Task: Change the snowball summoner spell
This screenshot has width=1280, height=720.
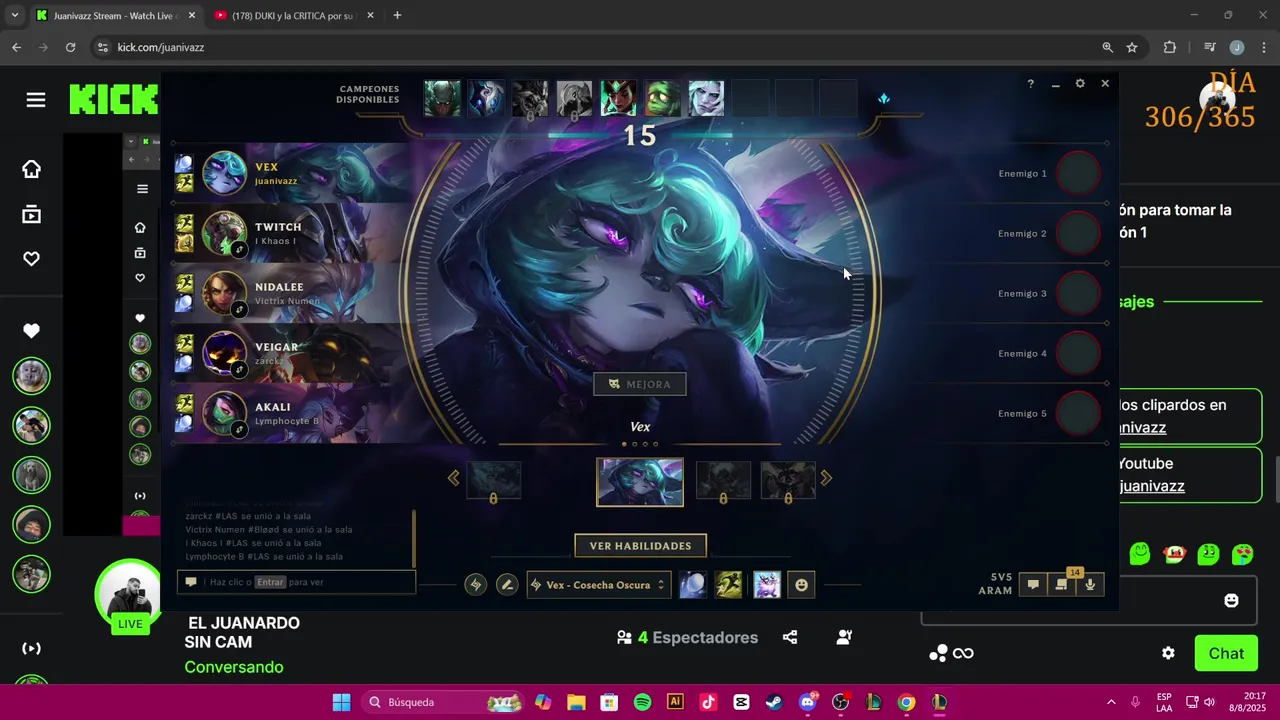Action: click(692, 585)
